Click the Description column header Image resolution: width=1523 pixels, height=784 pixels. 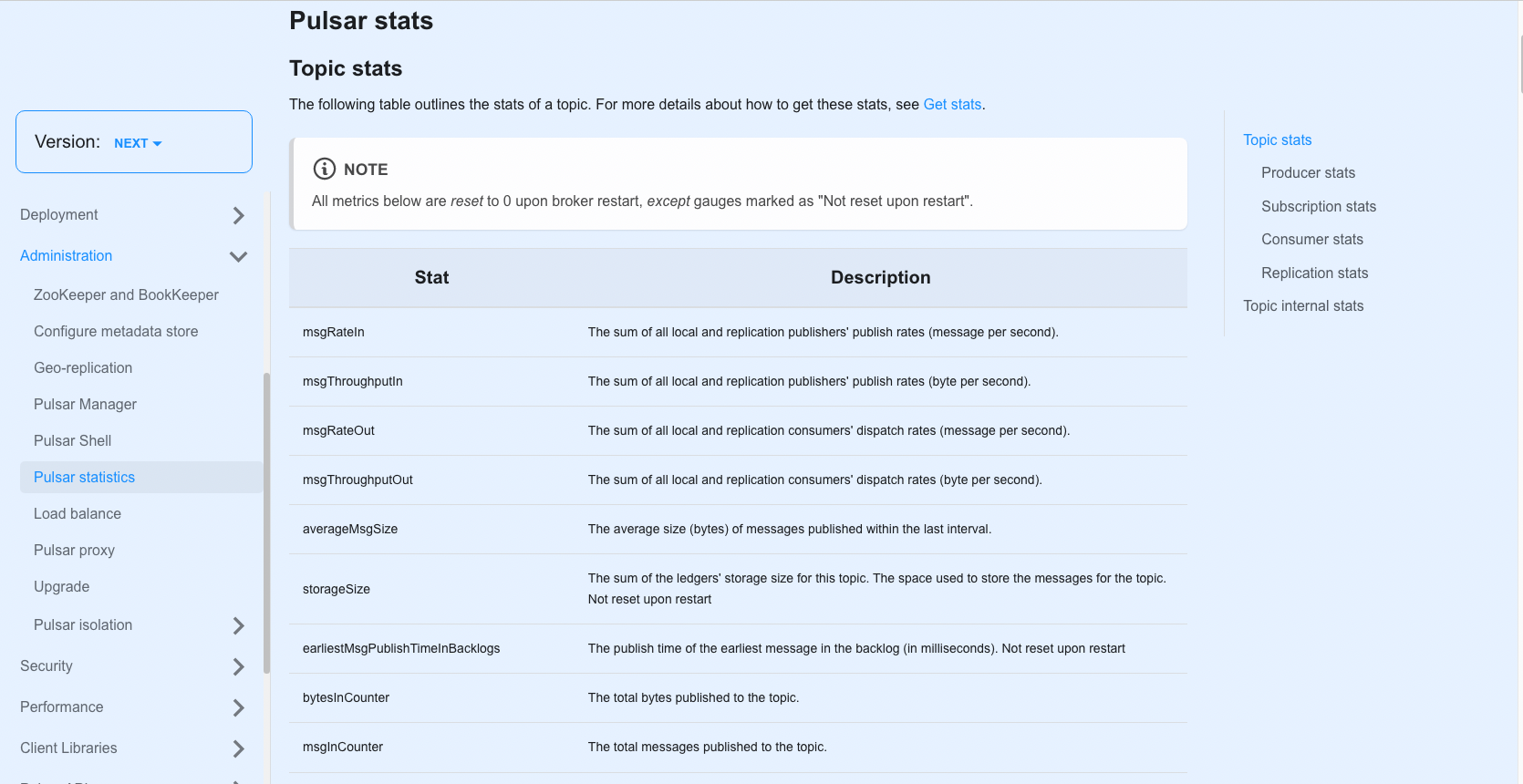coord(880,278)
